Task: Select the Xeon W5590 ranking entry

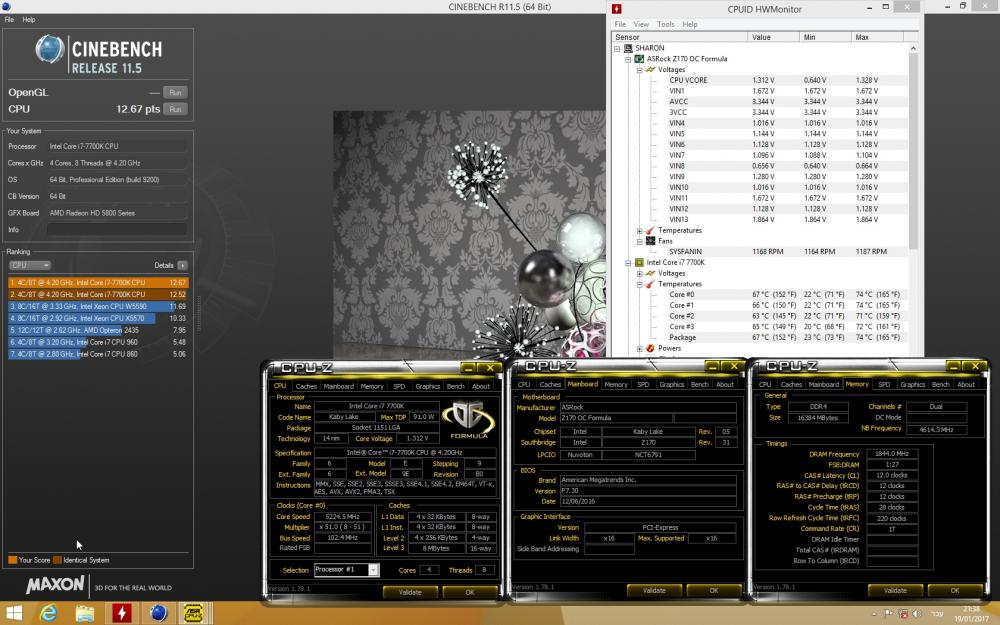Action: (98, 306)
